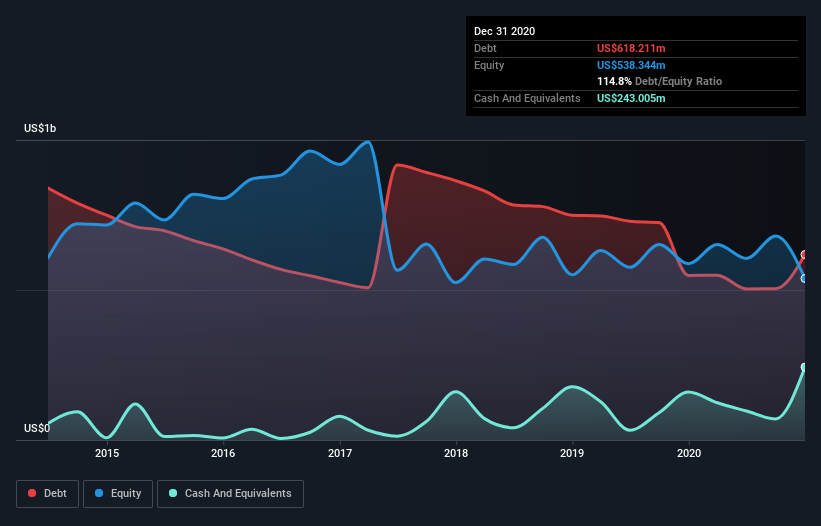Click the 2016 x-axis label
The width and height of the screenshot is (821, 526).
(223, 453)
